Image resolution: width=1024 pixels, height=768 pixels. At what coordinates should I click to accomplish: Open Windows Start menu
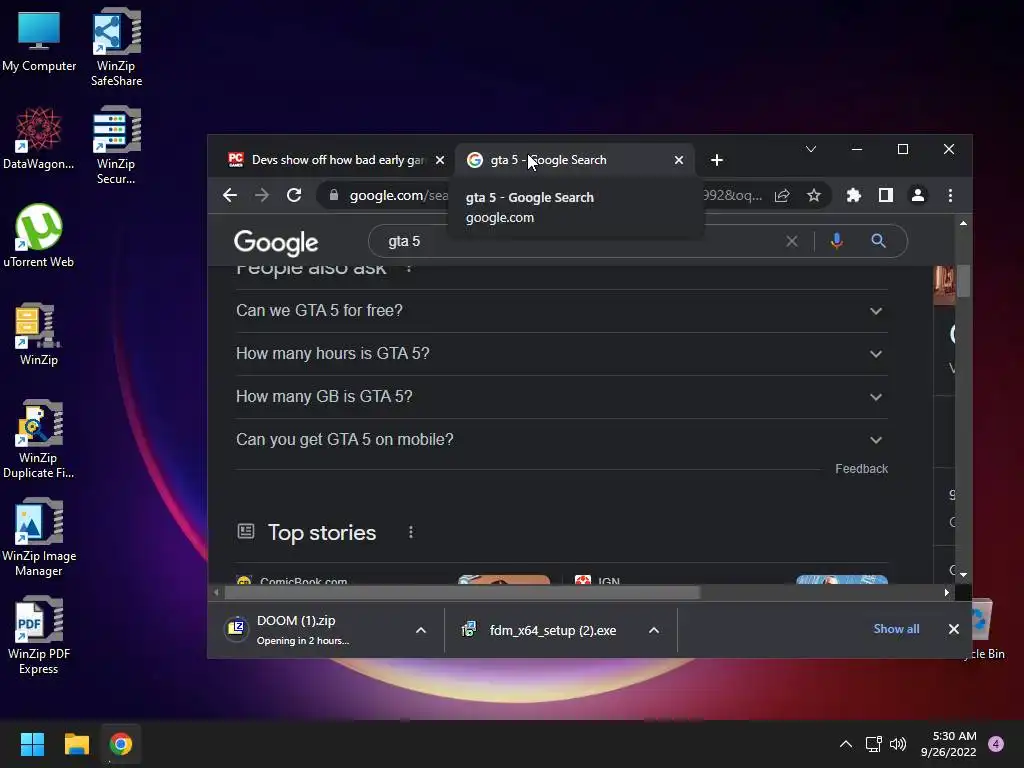32,744
